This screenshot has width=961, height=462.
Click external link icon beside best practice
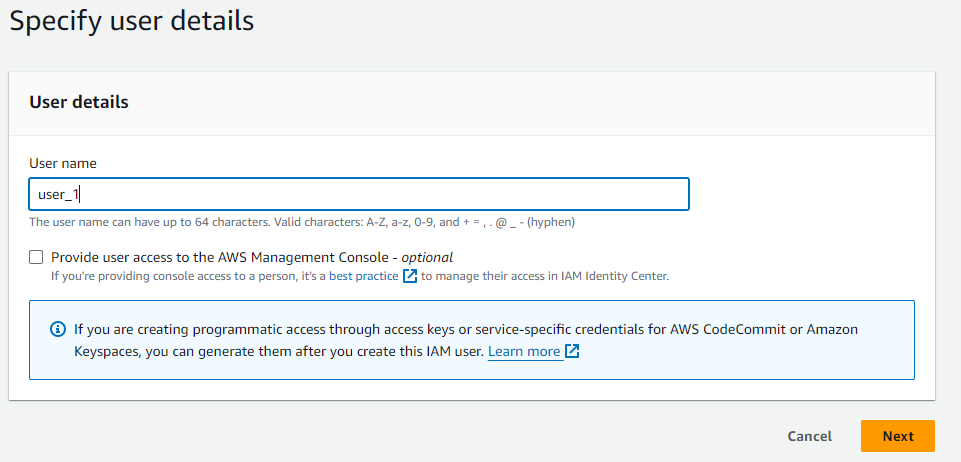pos(410,276)
